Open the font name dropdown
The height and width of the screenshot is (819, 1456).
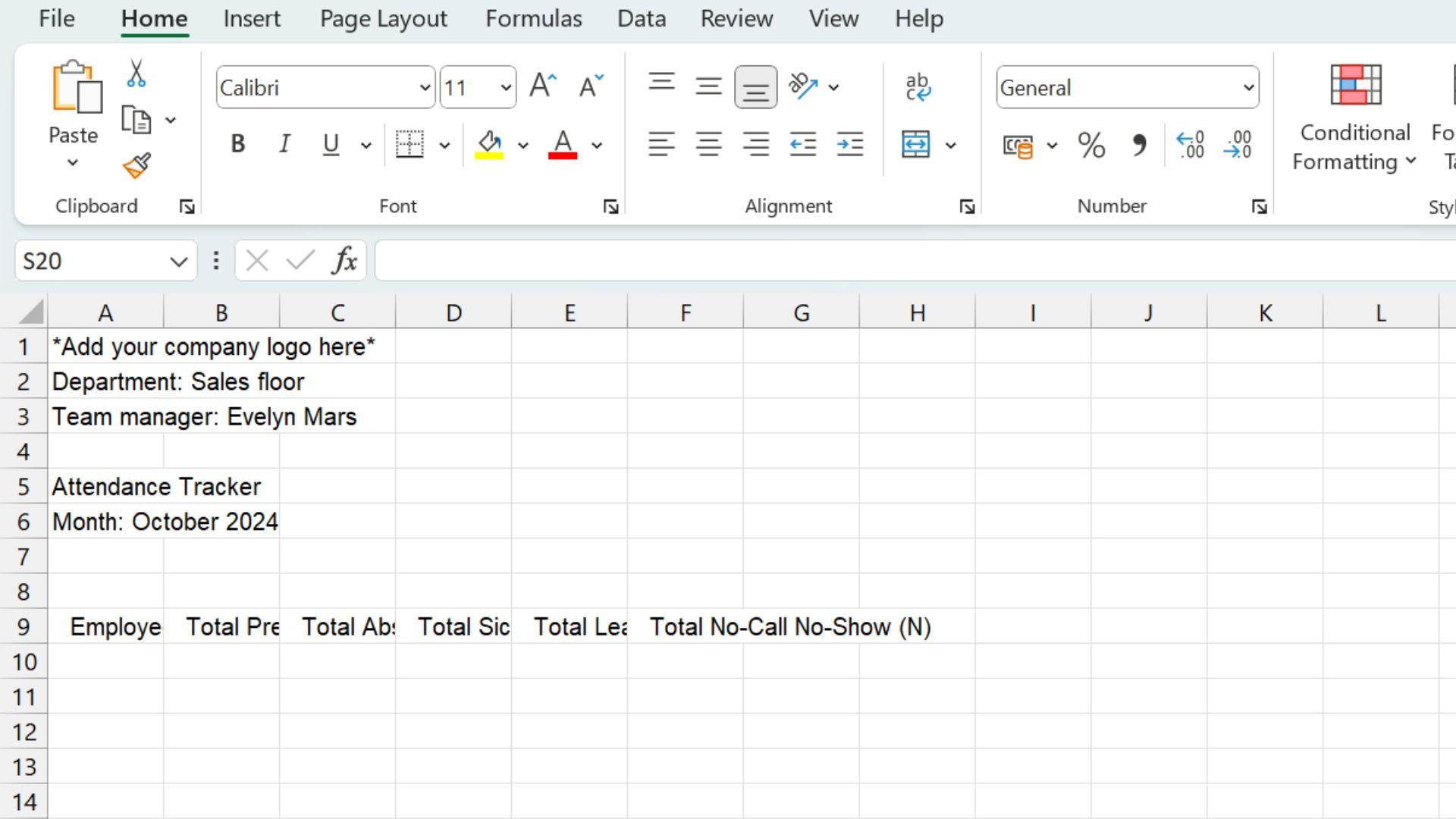click(x=425, y=87)
